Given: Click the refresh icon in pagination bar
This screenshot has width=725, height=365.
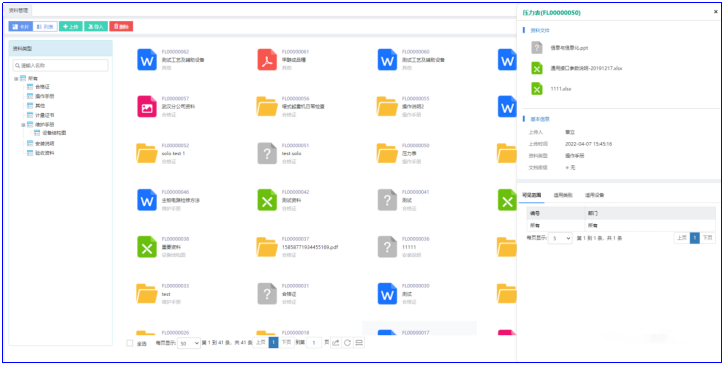Looking at the screenshot, I should point(347,343).
